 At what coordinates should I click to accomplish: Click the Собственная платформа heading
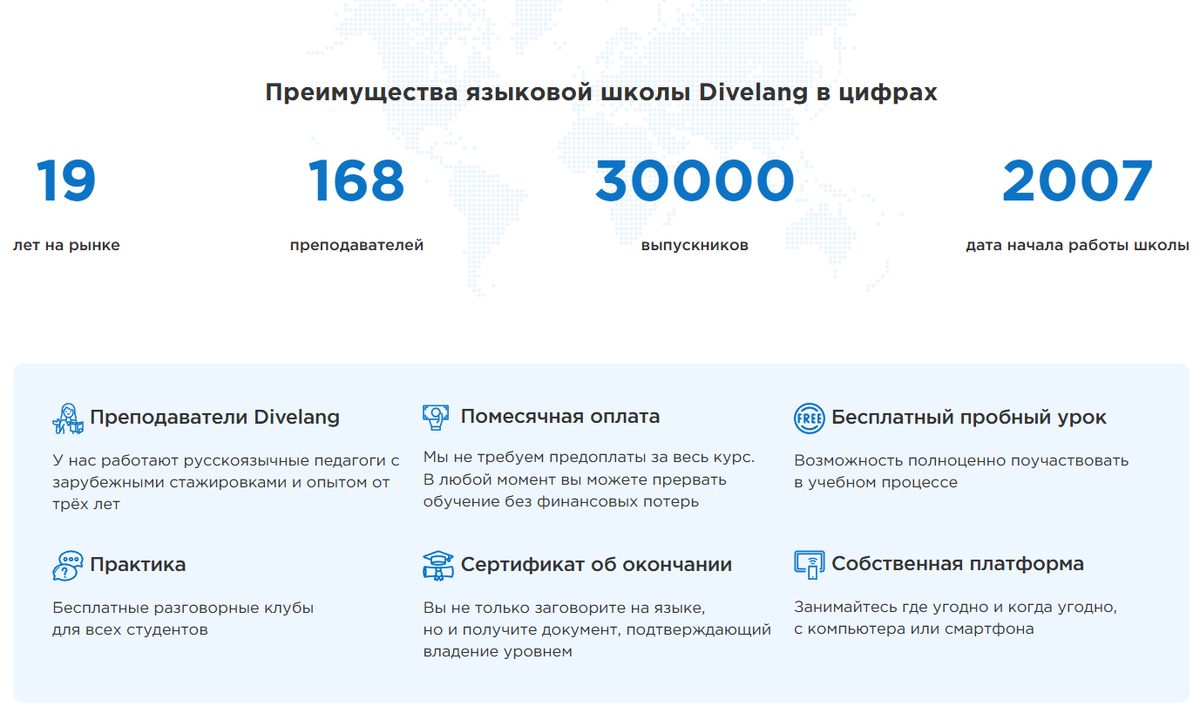pos(958,564)
